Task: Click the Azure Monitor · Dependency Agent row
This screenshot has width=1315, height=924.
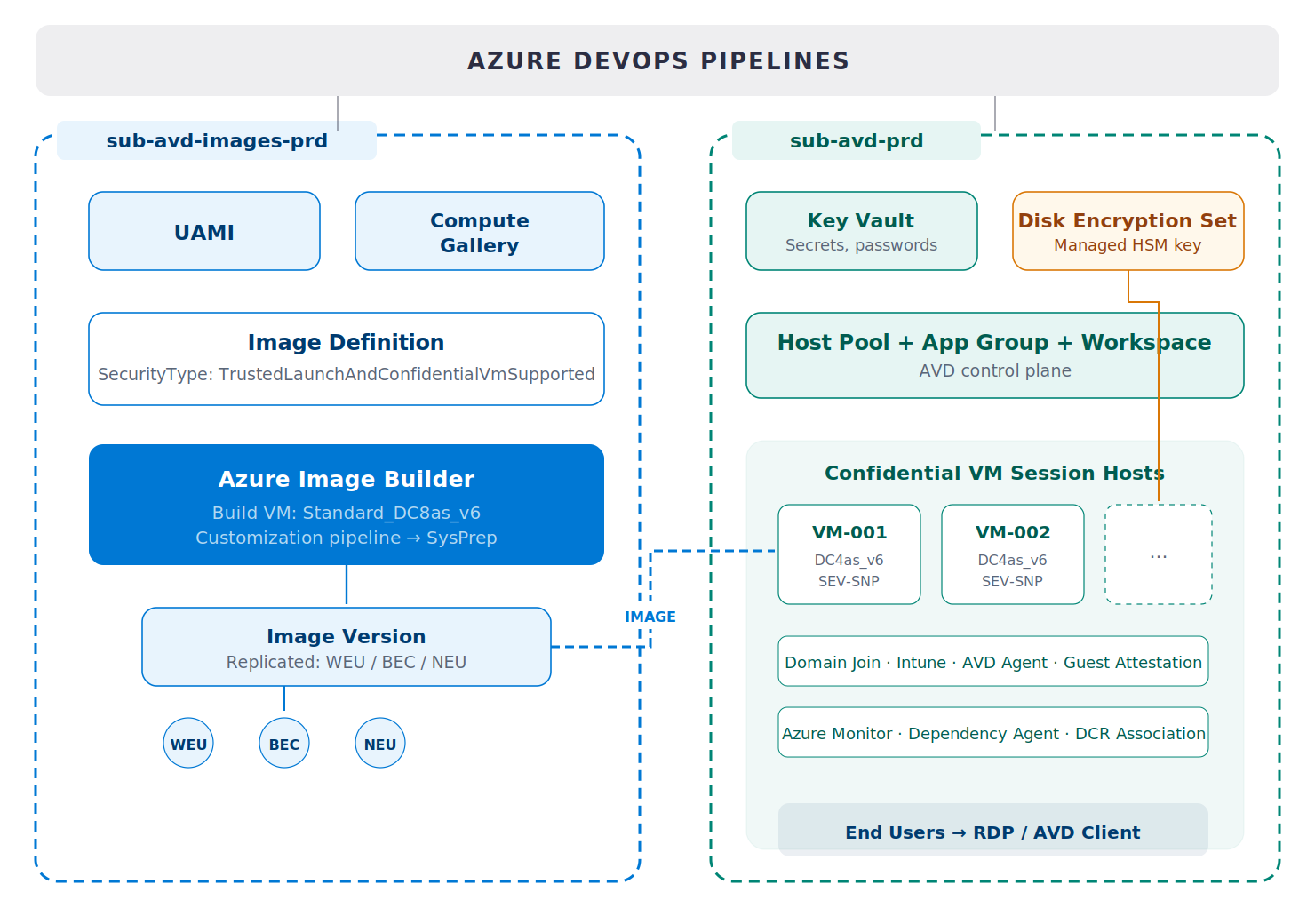Action: pyautogui.click(x=993, y=732)
